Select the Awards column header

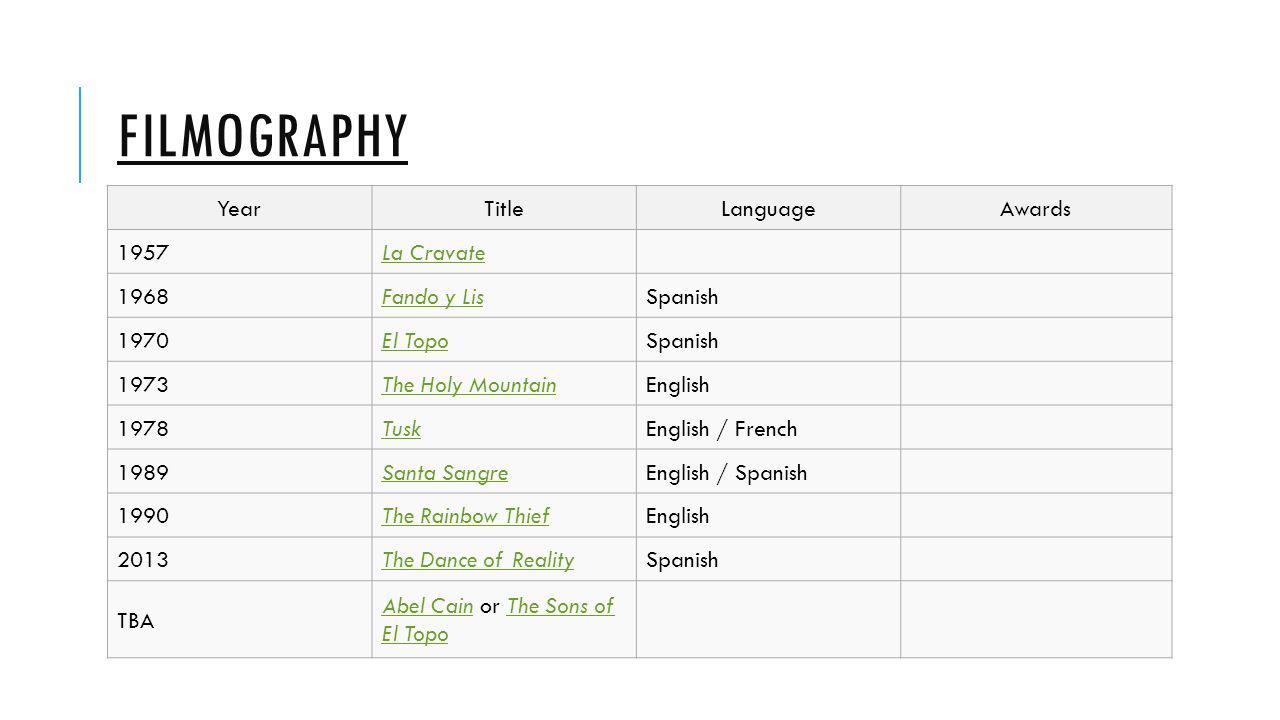(1036, 209)
